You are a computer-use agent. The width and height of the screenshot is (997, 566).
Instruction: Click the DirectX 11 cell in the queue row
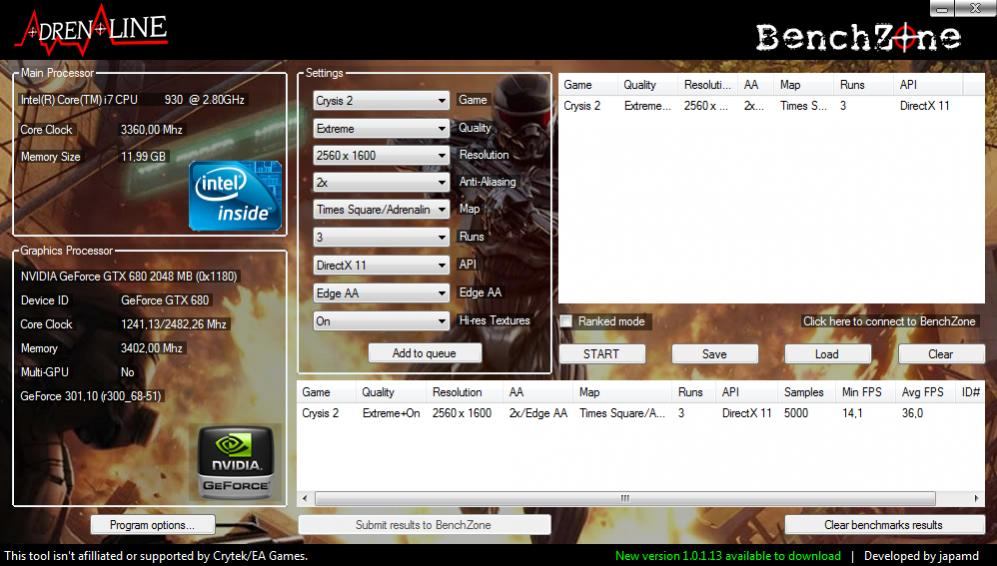[x=925, y=106]
